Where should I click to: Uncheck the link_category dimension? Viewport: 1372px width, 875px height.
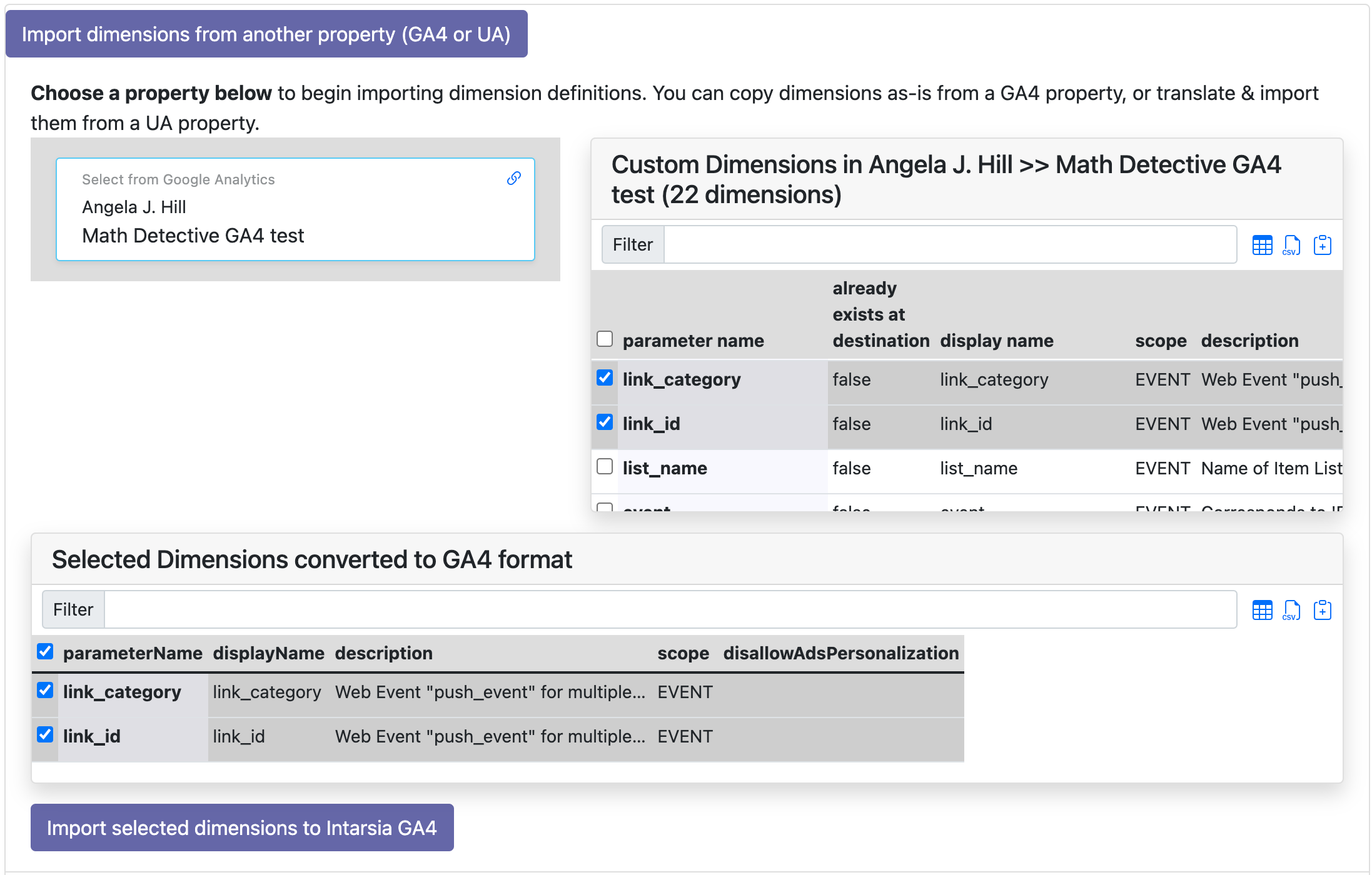point(604,377)
